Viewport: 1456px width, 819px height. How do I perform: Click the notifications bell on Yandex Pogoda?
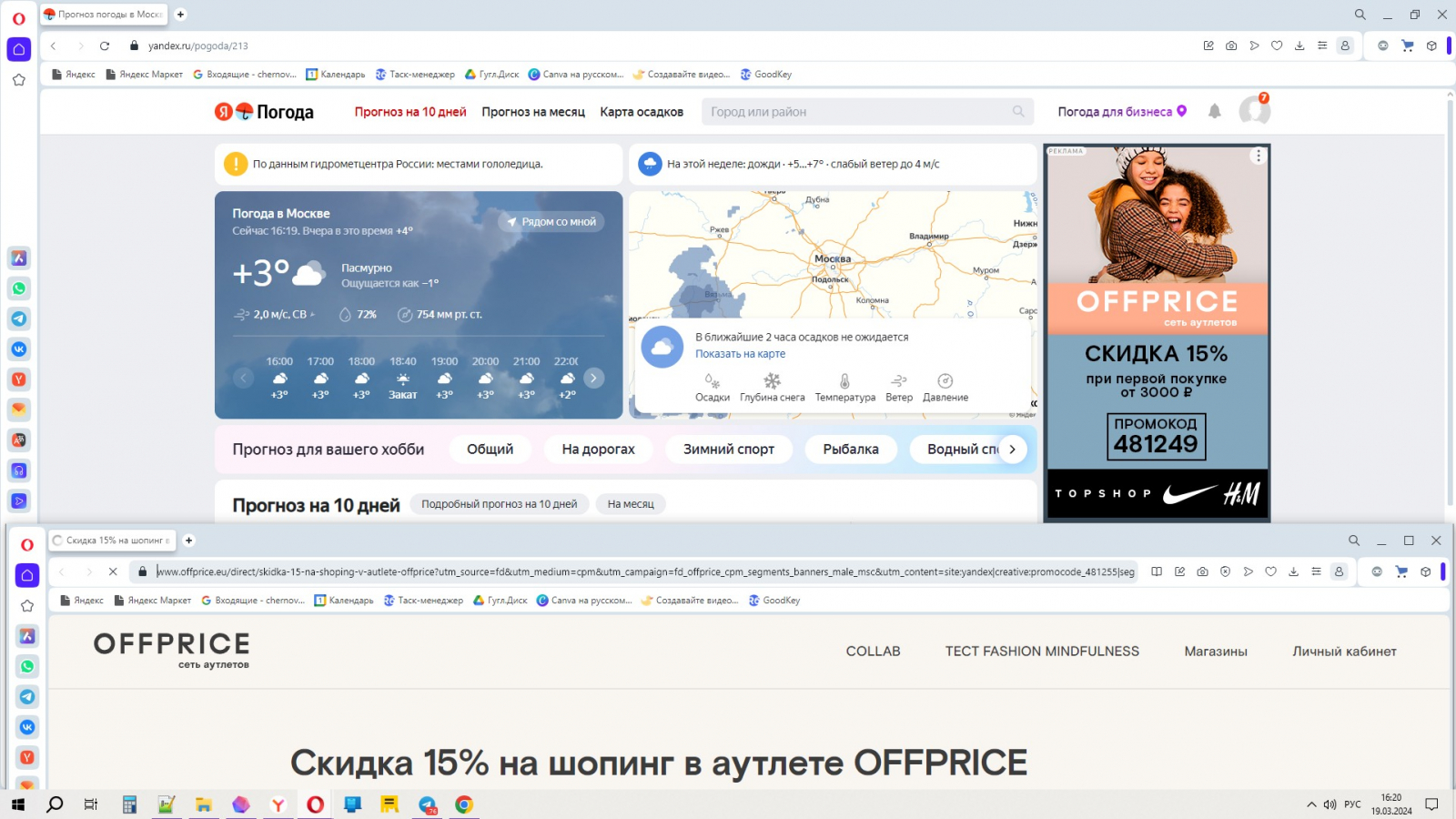pos(1214,111)
